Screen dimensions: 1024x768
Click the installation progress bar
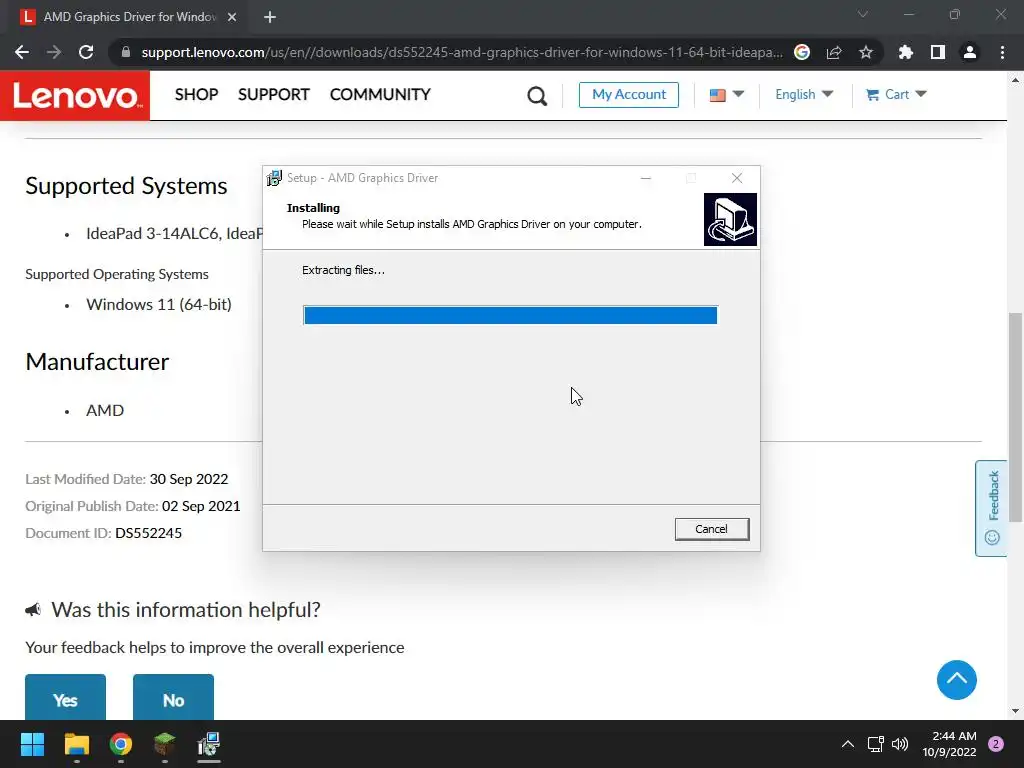coord(510,315)
